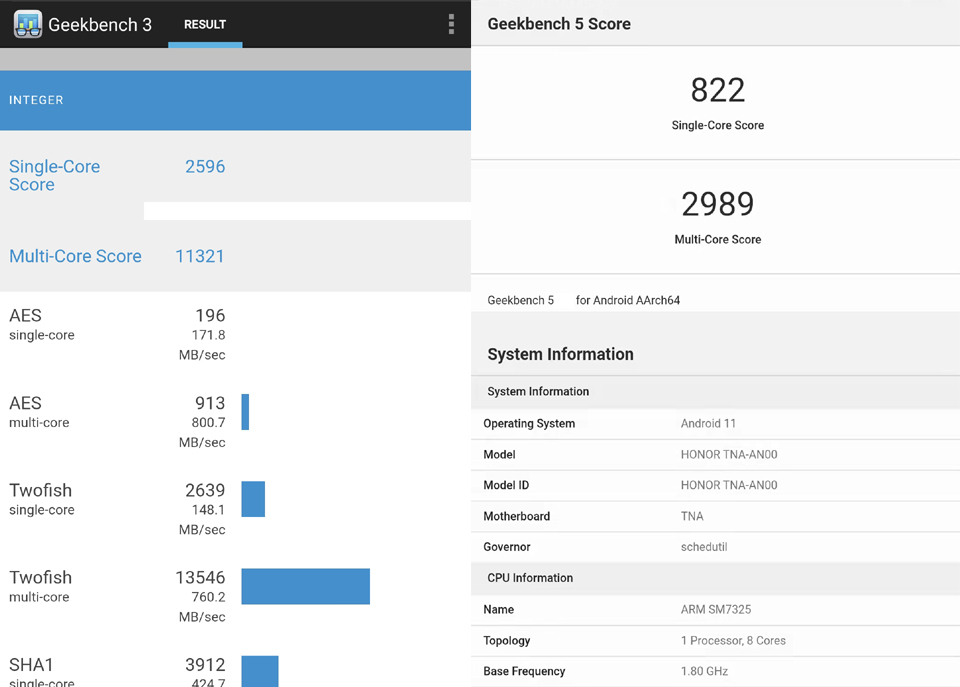960x687 pixels.
Task: Open the Geekbench 3 app icon
Action: click(28, 24)
